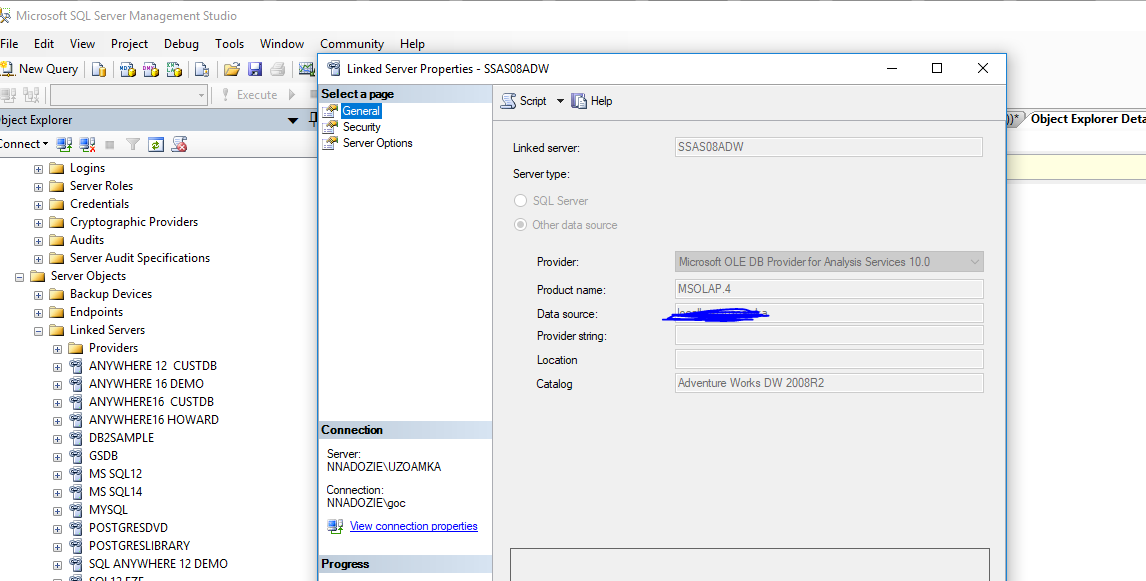Image resolution: width=1146 pixels, height=581 pixels.
Task: Click the Disconnect icon in Object Explorer
Action: [88, 144]
